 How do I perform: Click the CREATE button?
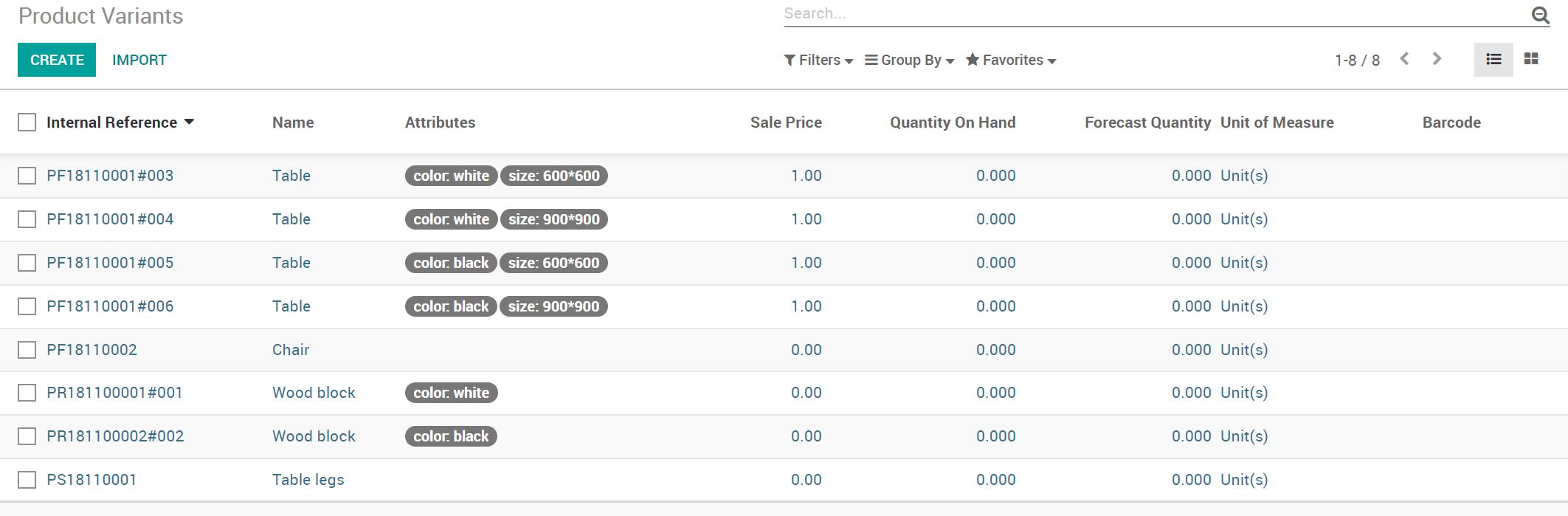57,60
